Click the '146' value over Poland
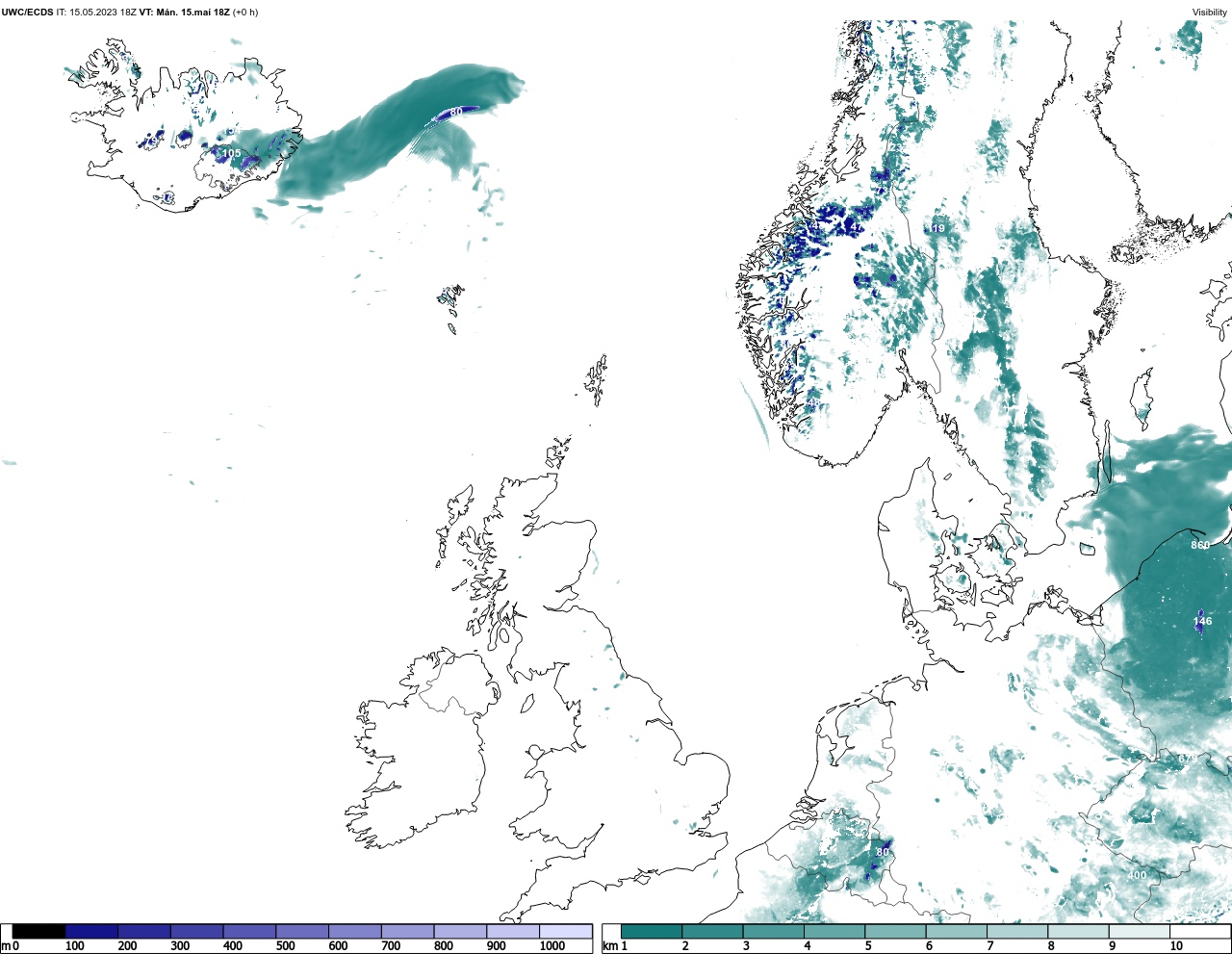The image size is (1232, 954). click(1203, 621)
